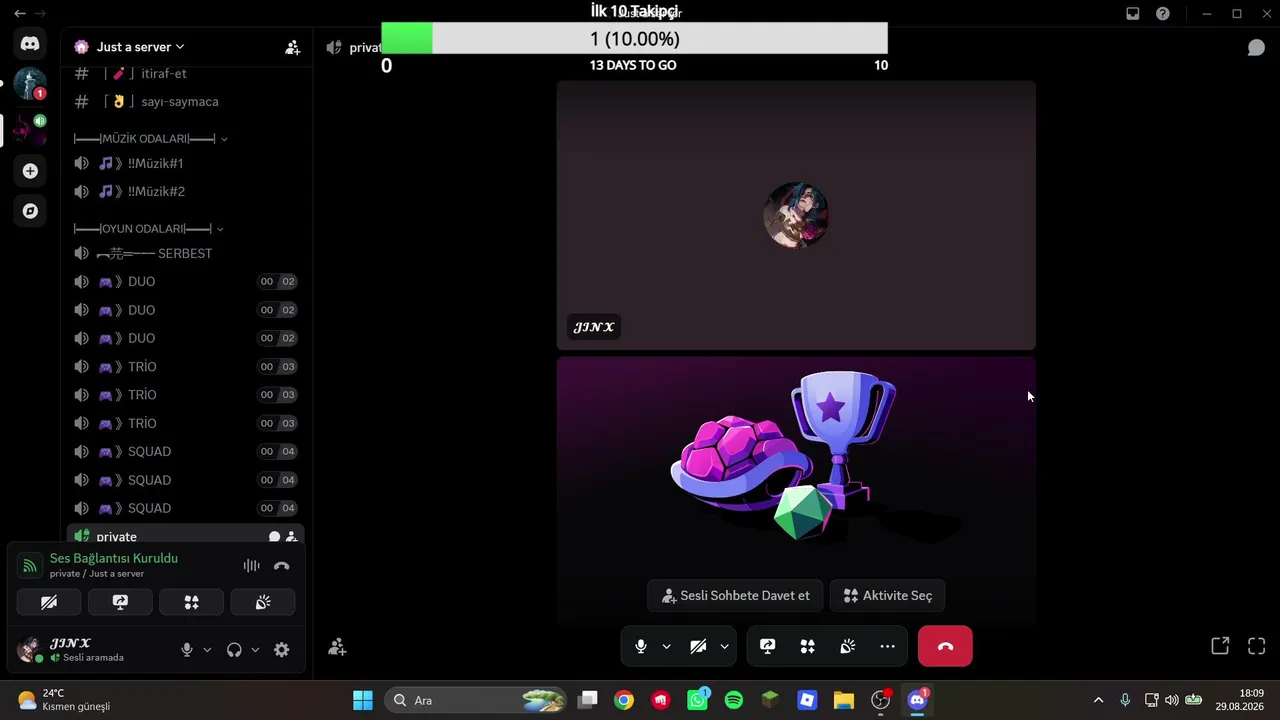This screenshot has width=1280, height=720.
Task: Toggle deafen headphones in user panel
Action: (234, 650)
